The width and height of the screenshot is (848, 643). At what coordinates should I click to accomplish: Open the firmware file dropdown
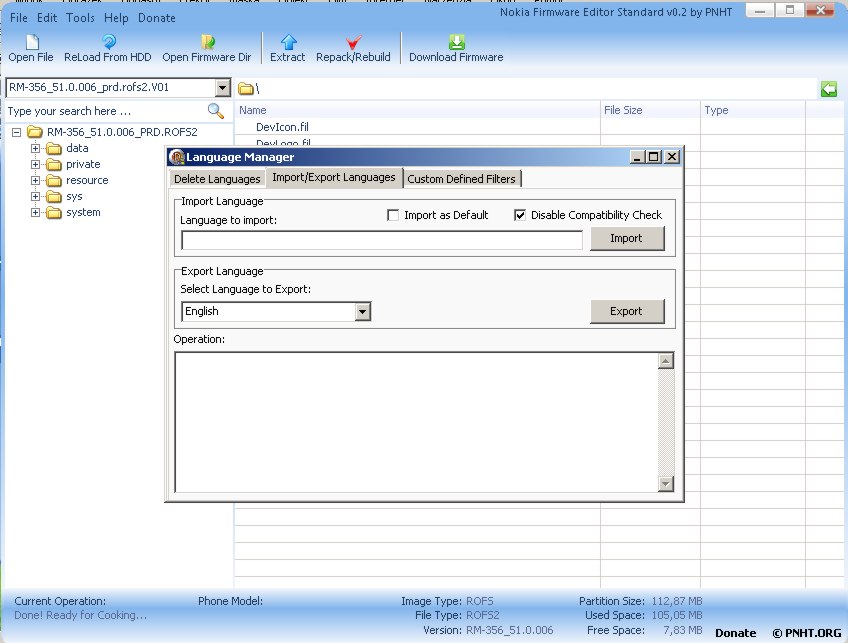222,88
